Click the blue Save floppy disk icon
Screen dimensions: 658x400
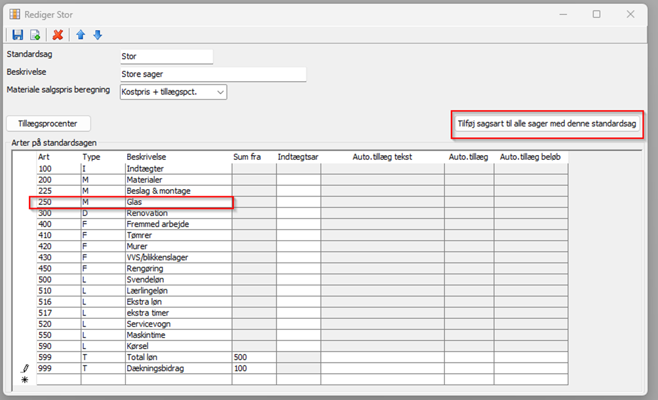(18, 35)
